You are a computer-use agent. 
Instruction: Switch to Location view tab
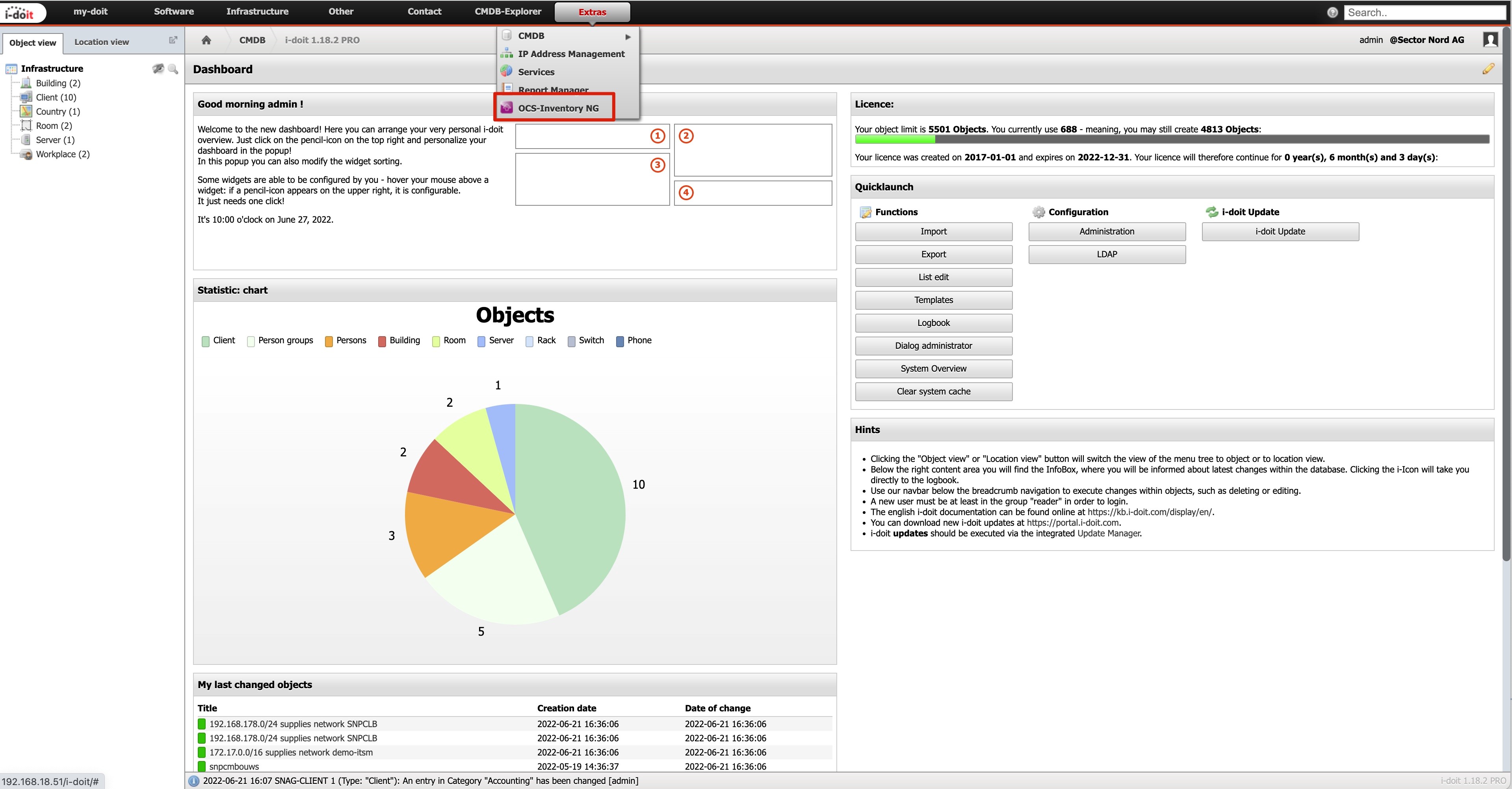point(102,42)
